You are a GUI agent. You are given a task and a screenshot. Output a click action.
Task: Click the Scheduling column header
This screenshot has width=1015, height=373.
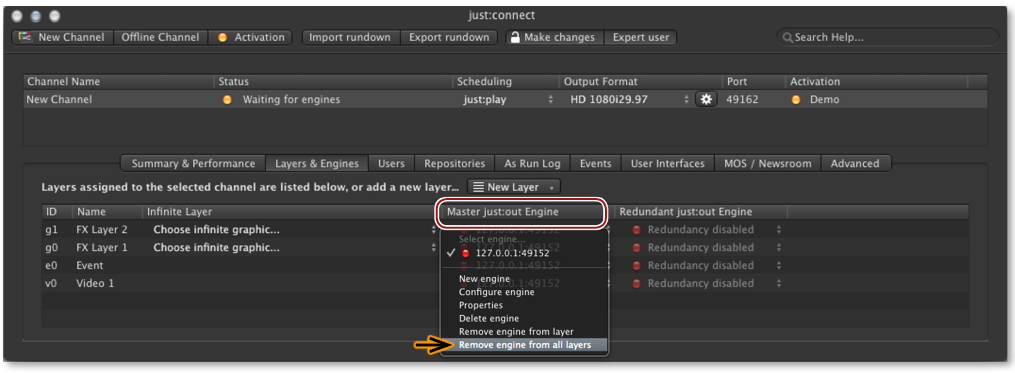[x=506, y=82]
